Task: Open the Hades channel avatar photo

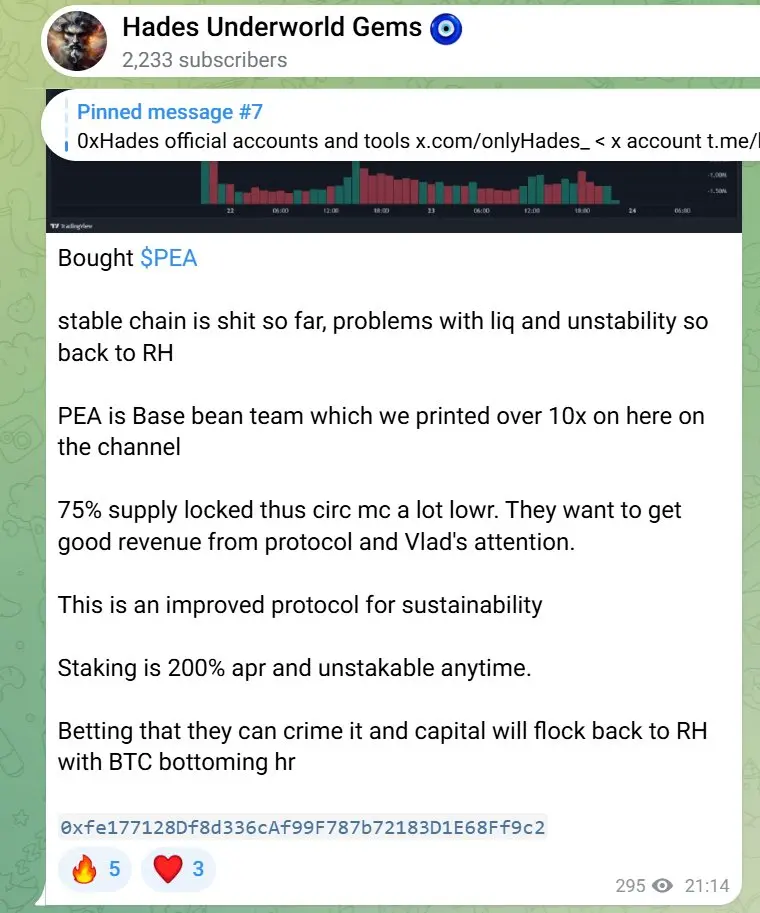Action: [77, 41]
